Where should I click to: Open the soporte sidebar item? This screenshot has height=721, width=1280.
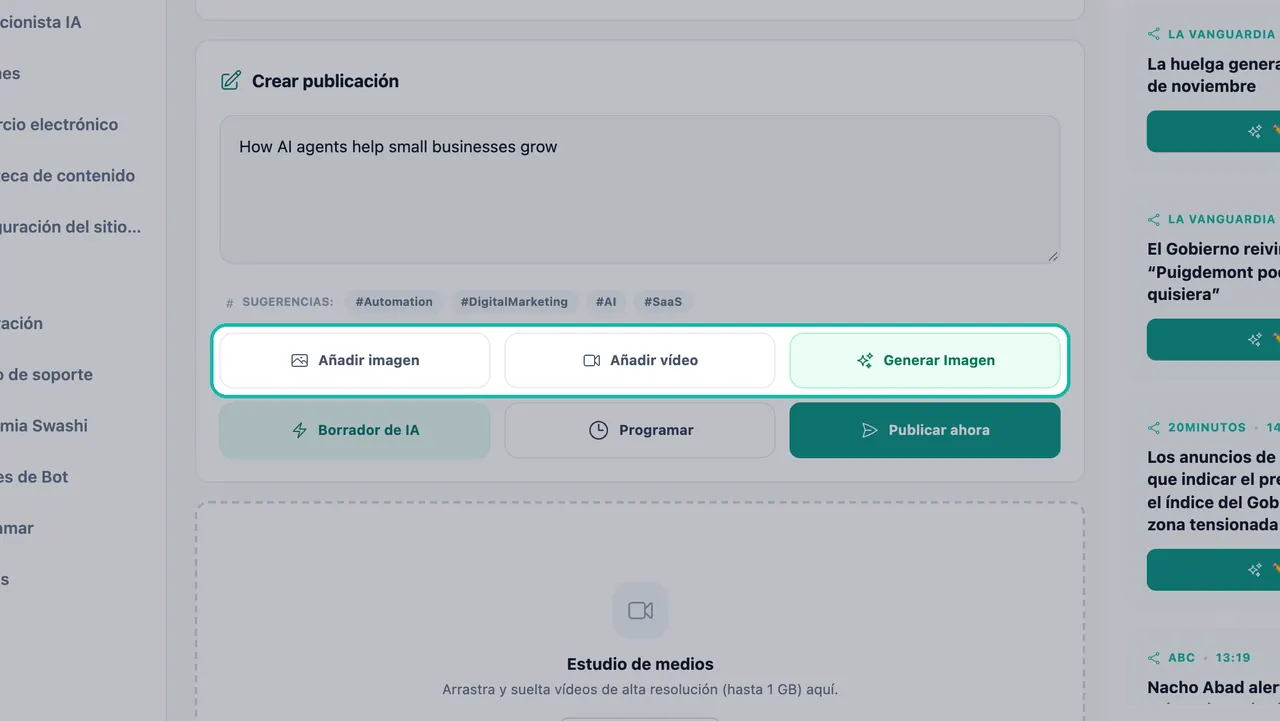click(47, 374)
